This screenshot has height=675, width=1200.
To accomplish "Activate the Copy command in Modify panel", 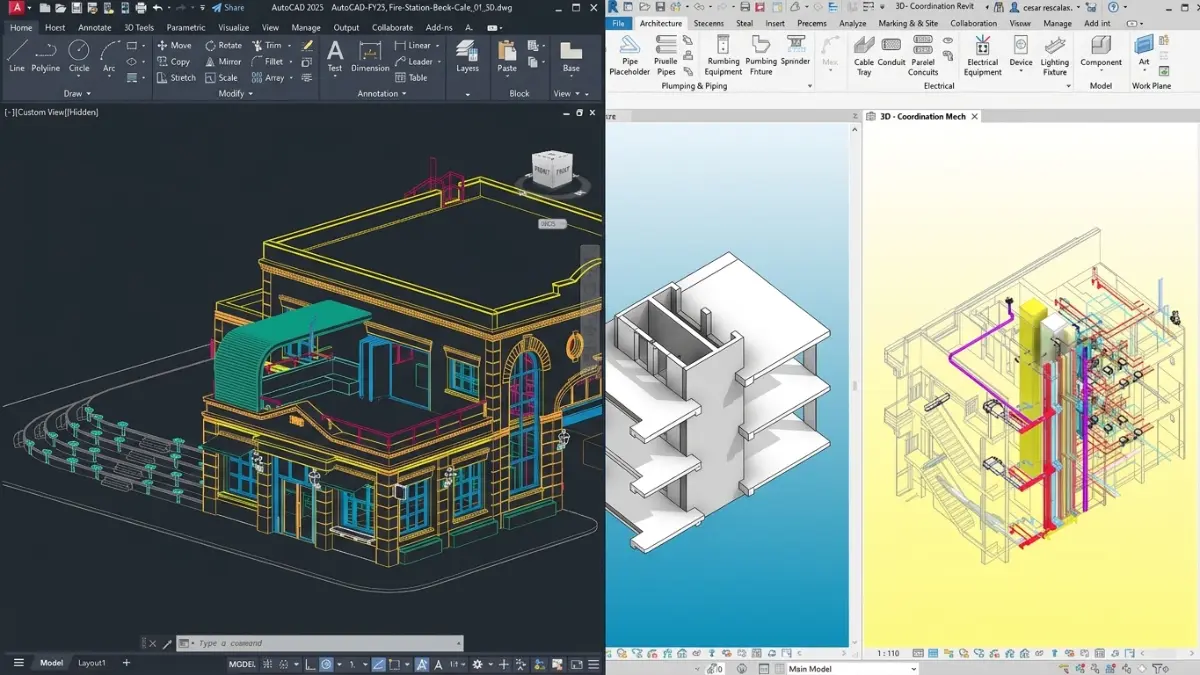I will pos(173,61).
